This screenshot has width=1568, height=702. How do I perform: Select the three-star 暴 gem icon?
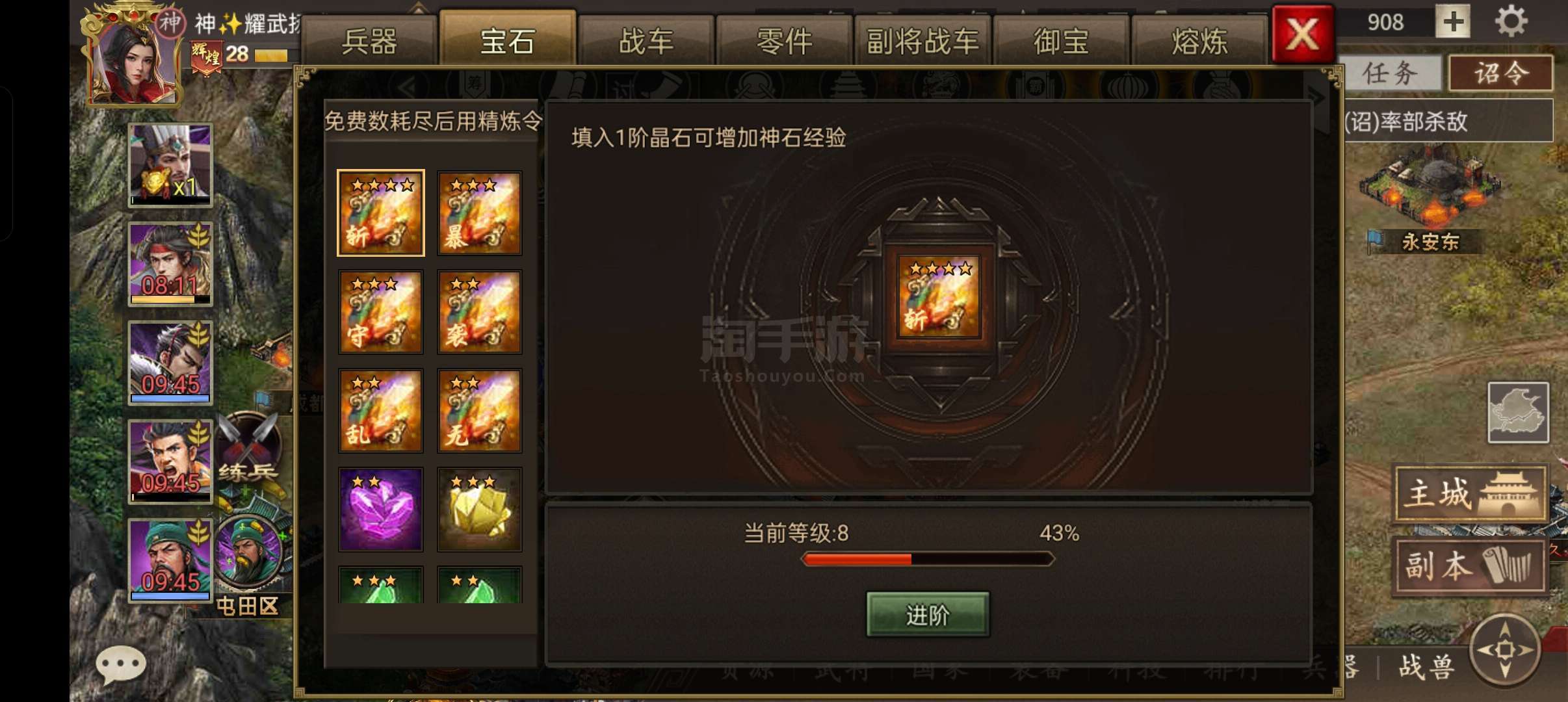(x=480, y=213)
